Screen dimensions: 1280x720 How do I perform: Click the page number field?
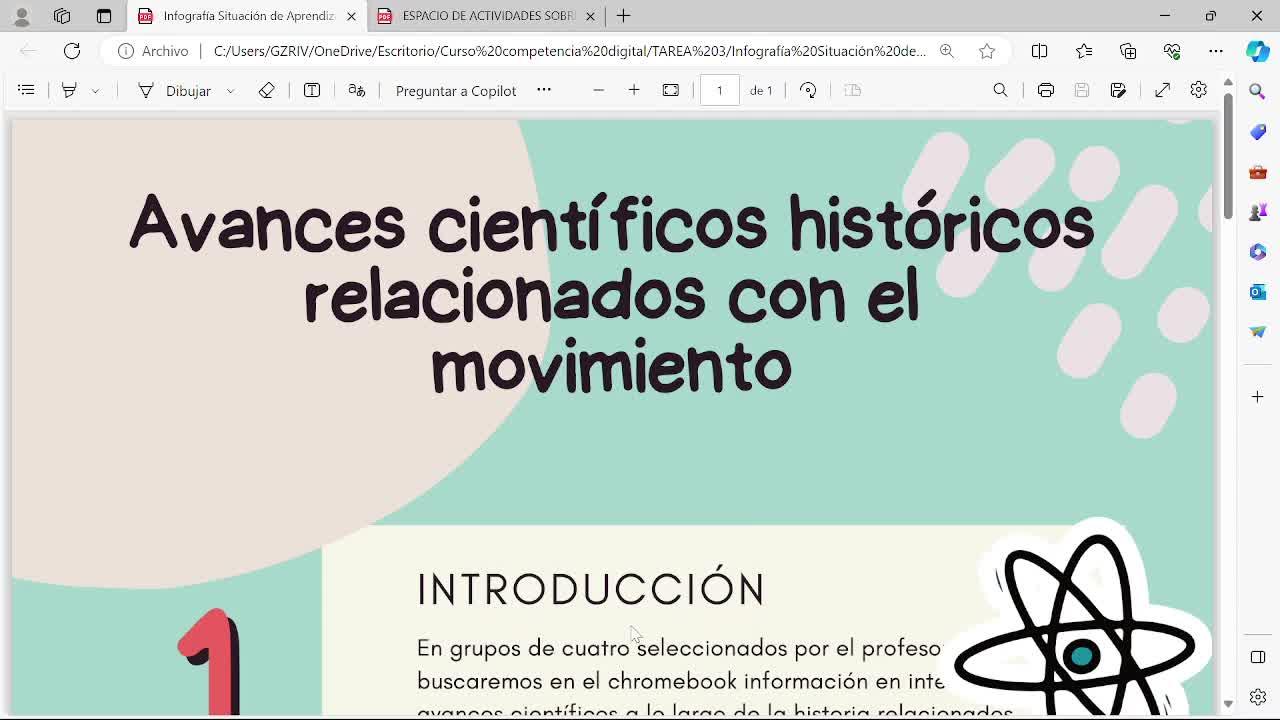719,90
